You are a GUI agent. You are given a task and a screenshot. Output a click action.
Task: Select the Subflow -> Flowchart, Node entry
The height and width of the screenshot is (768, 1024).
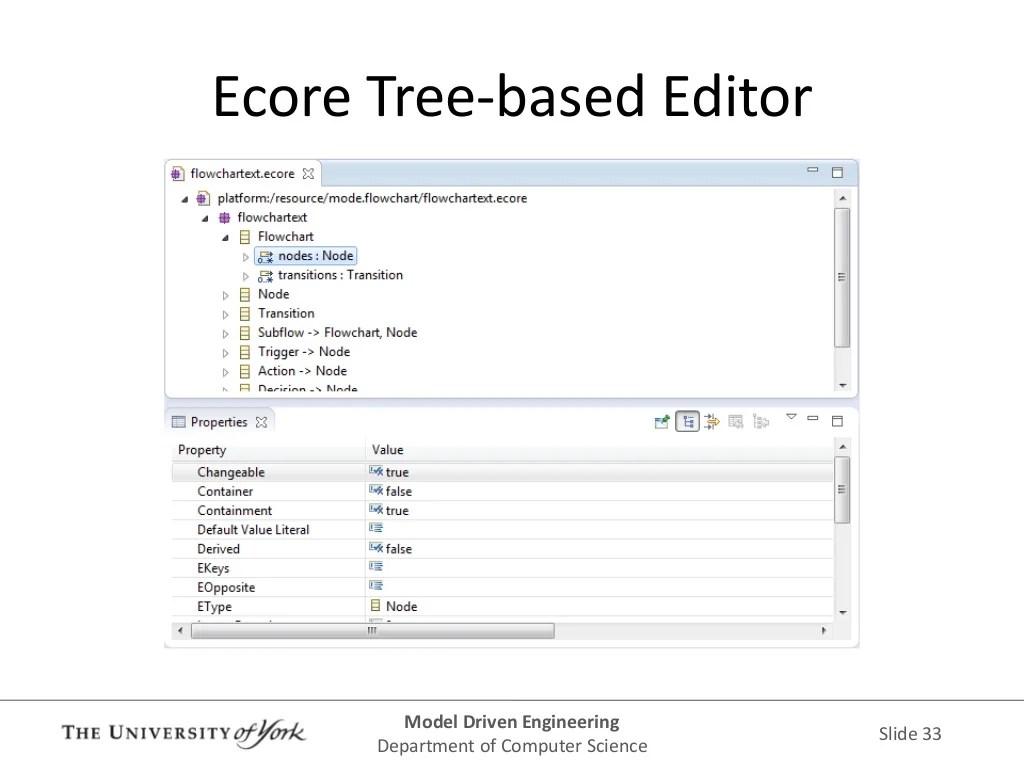click(x=337, y=332)
